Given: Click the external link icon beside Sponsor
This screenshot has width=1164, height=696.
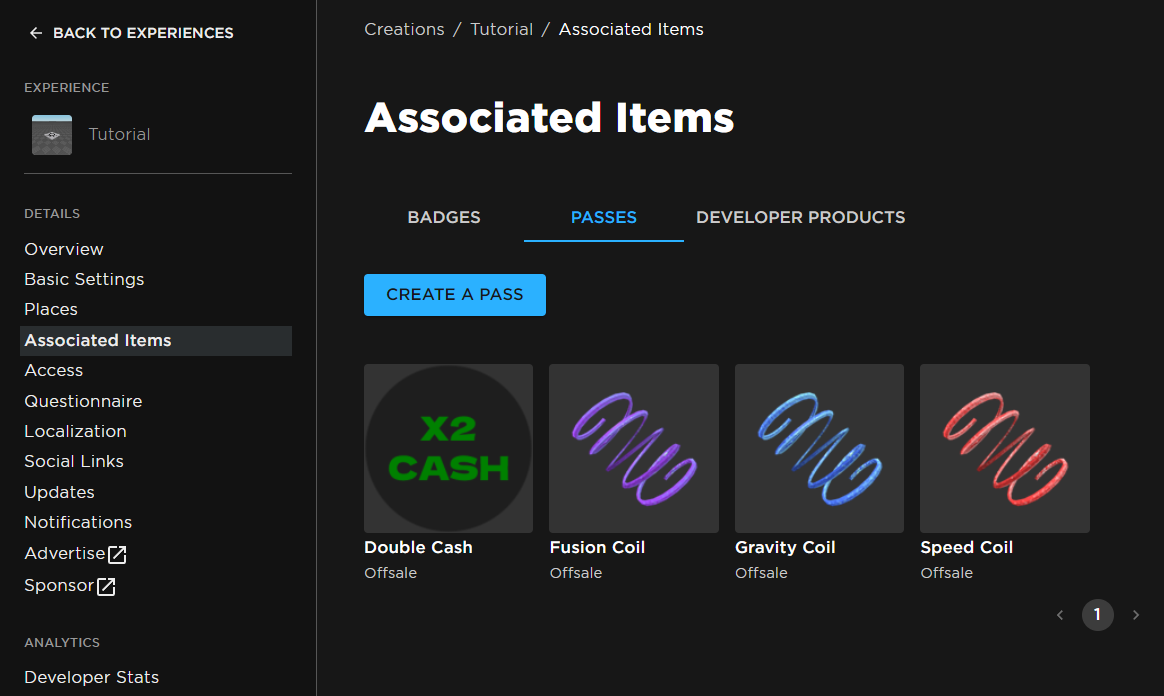Looking at the screenshot, I should [x=106, y=587].
